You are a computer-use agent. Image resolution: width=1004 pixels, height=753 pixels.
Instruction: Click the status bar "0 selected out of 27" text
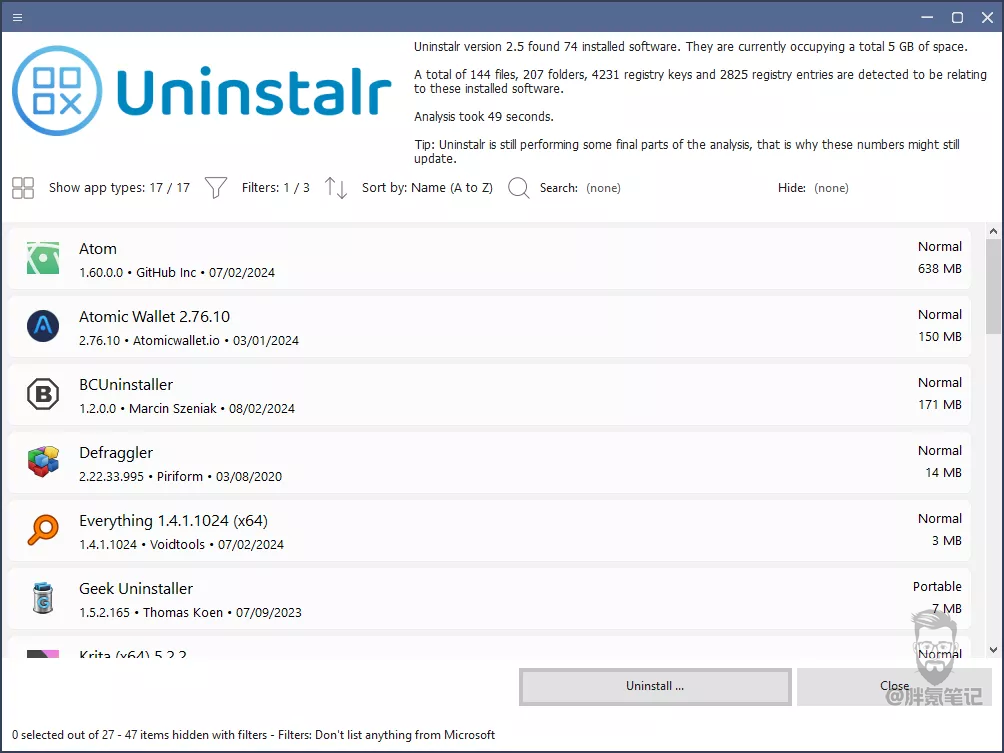tap(63, 734)
